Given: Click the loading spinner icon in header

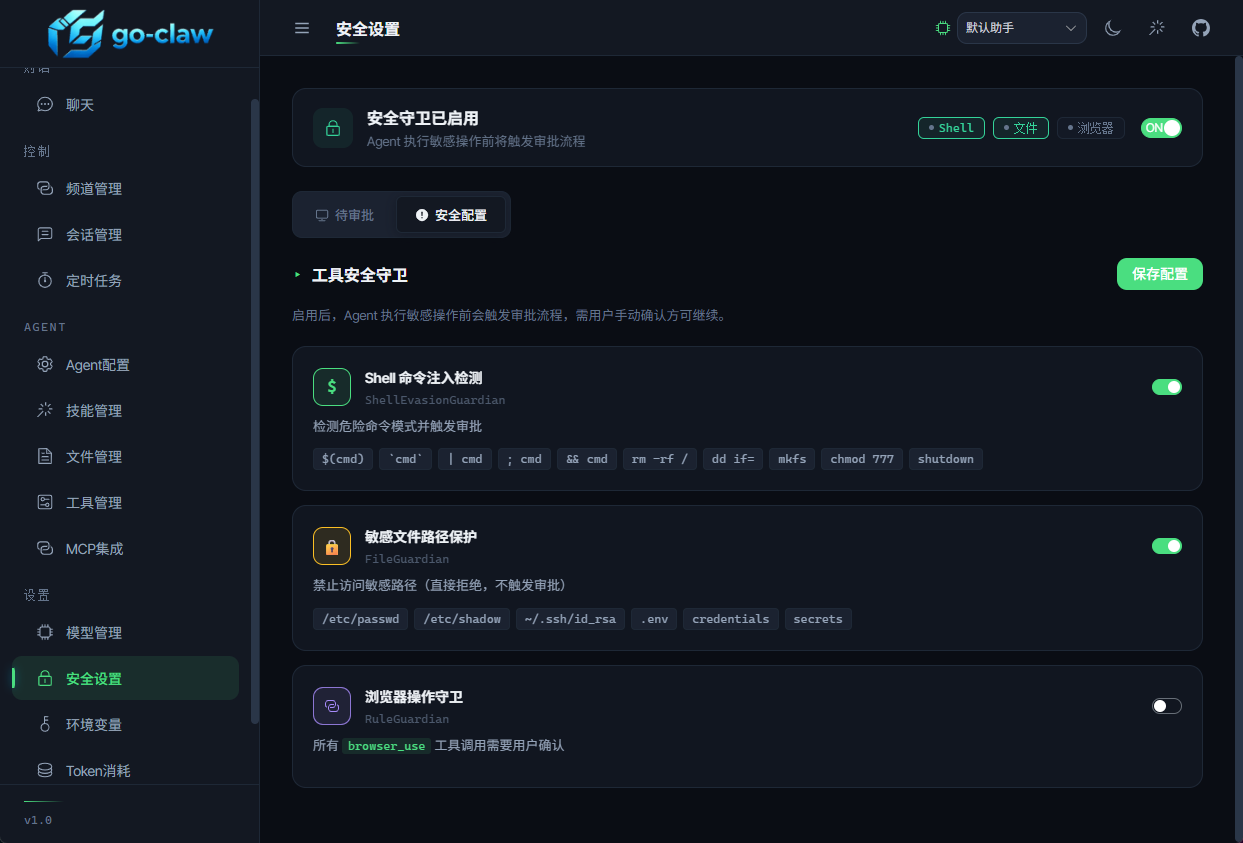Looking at the screenshot, I should click(1157, 28).
